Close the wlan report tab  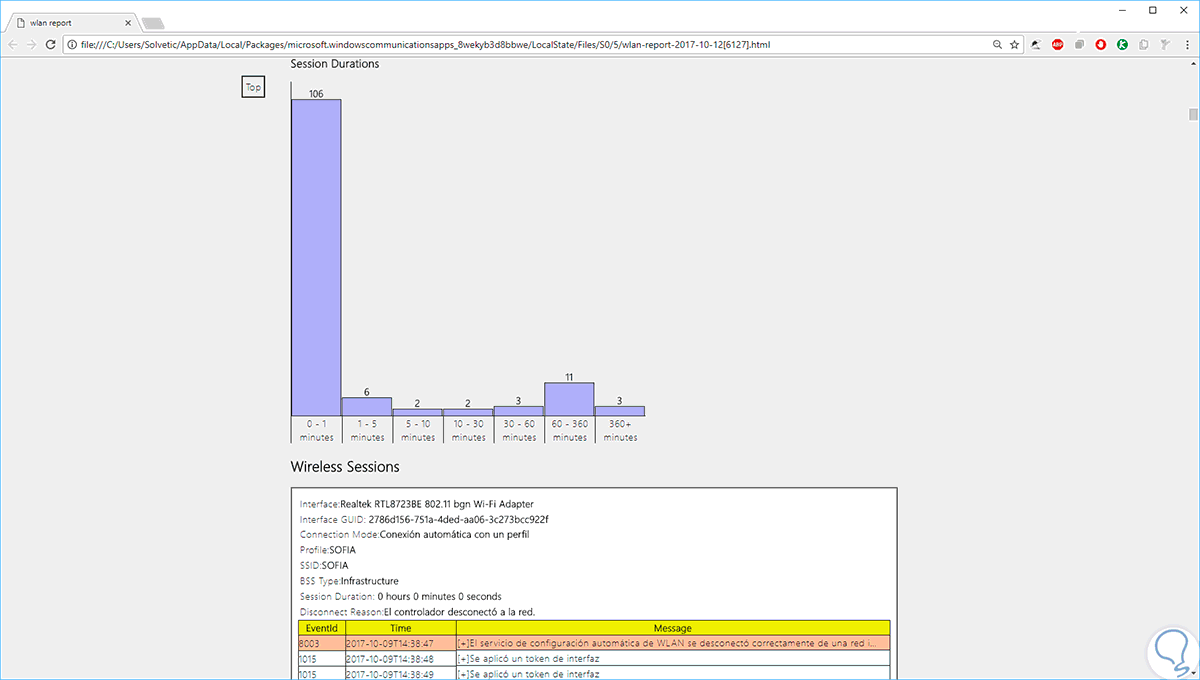click(x=130, y=23)
